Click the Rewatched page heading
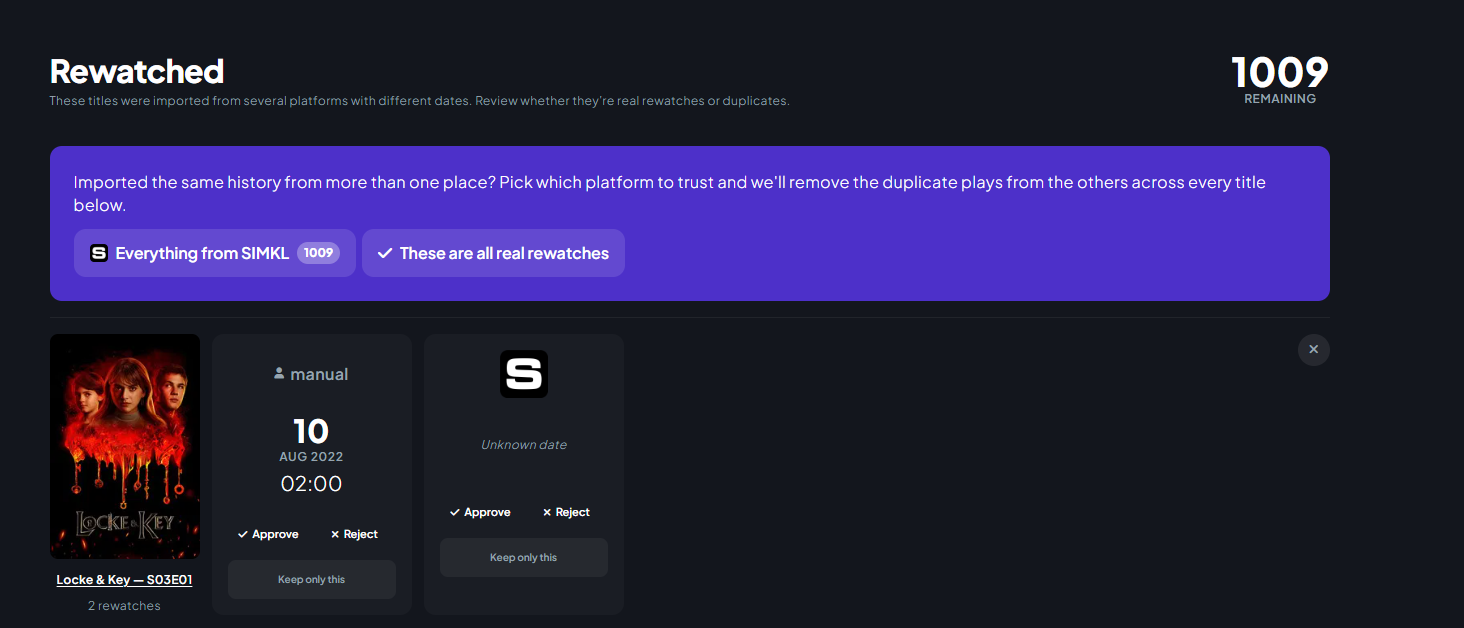 tap(137, 71)
